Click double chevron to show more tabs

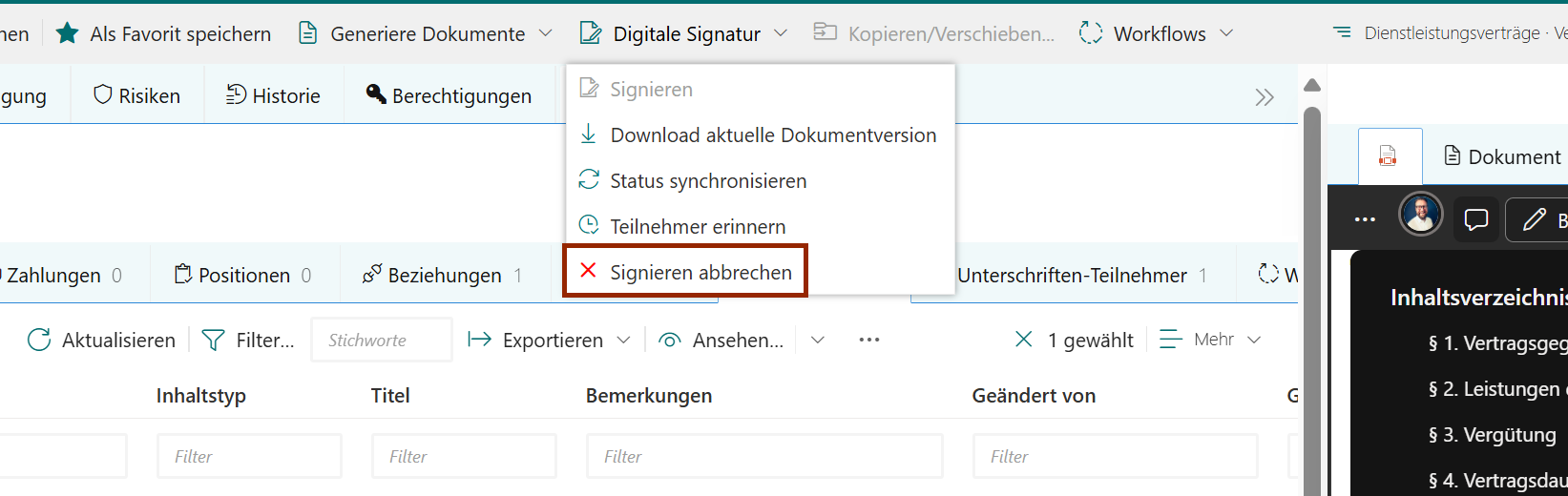point(1264,97)
